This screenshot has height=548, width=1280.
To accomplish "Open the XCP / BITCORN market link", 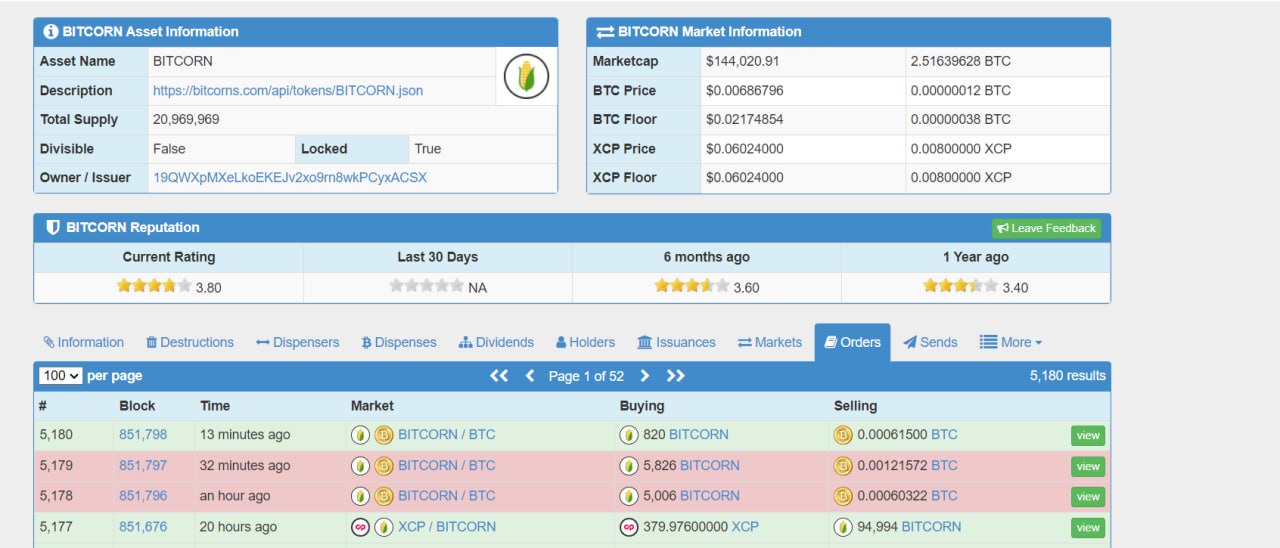I will pos(447,526).
